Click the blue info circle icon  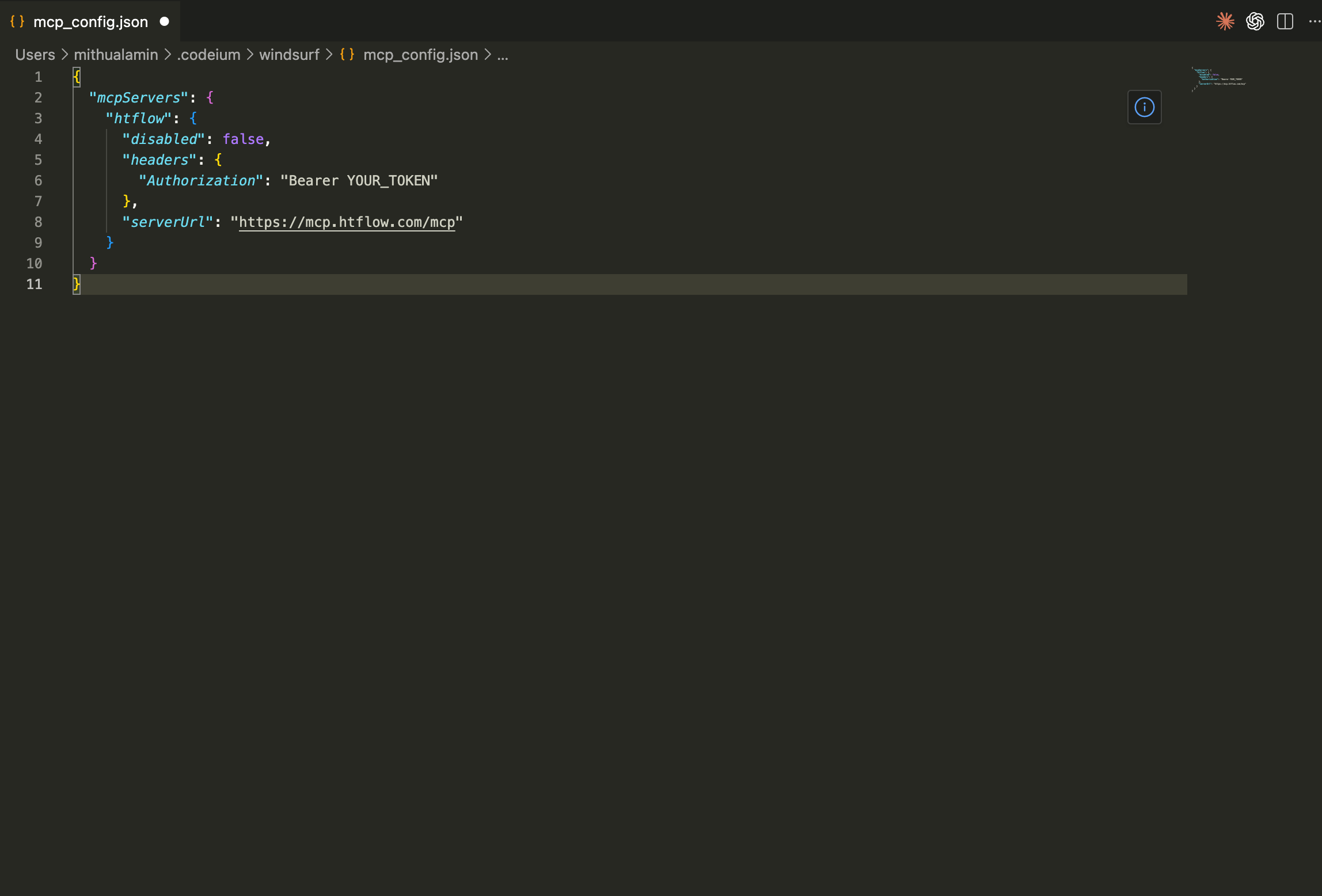click(1144, 107)
